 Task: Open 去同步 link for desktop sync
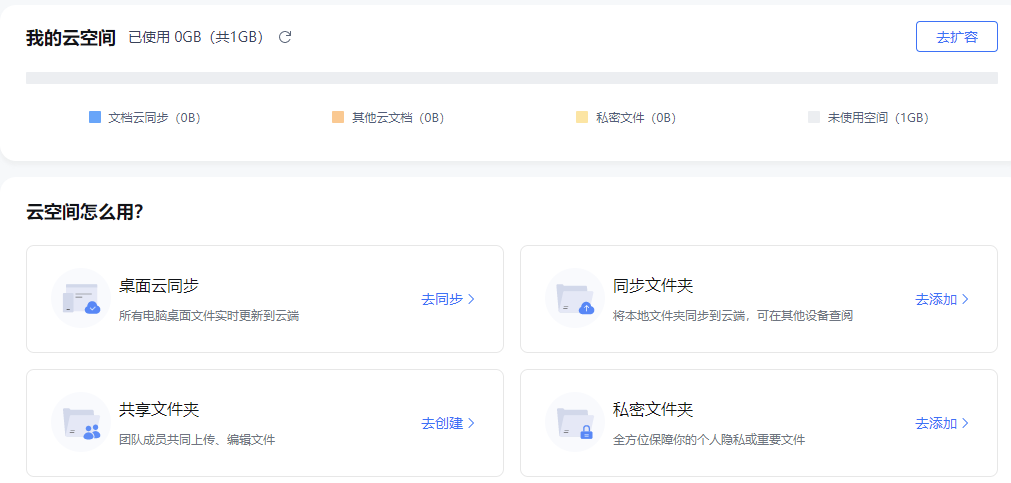tap(448, 299)
